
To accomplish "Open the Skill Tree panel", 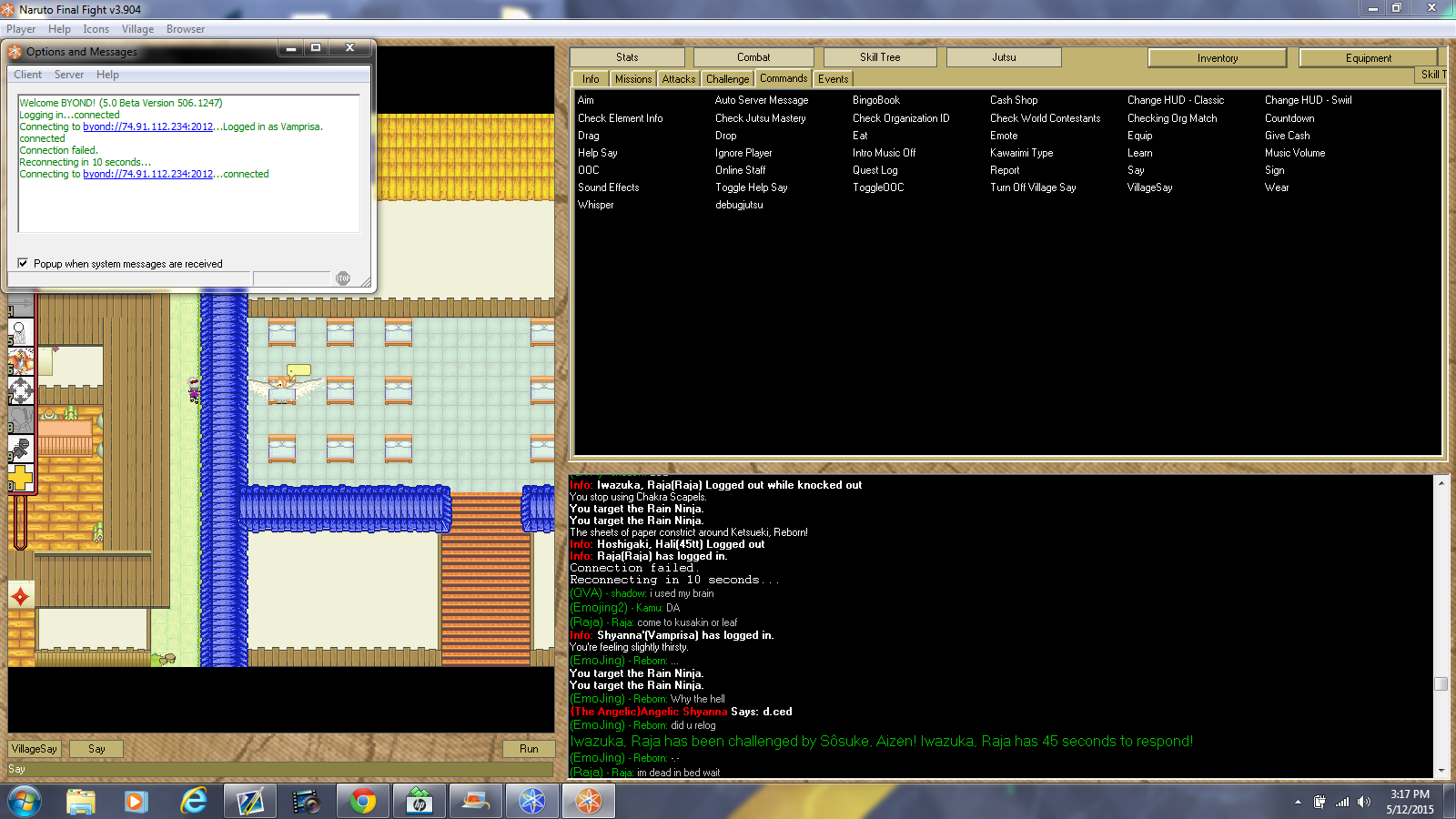I will click(x=880, y=57).
